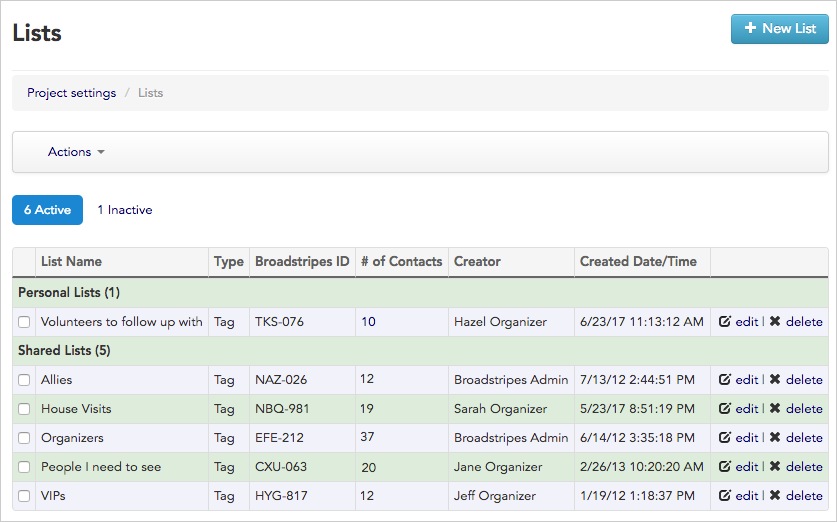837x522 pixels.
Task: Click the creator 'Hazel Organizer'
Action: point(500,322)
